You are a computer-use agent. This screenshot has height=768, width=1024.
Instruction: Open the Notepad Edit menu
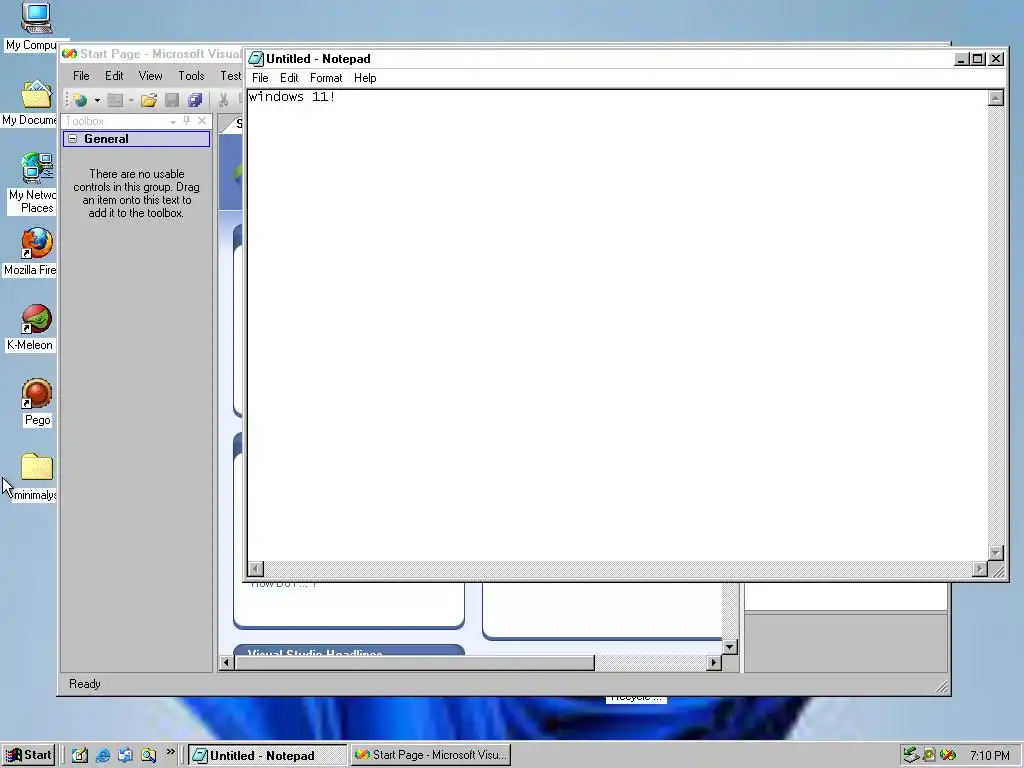pos(289,78)
